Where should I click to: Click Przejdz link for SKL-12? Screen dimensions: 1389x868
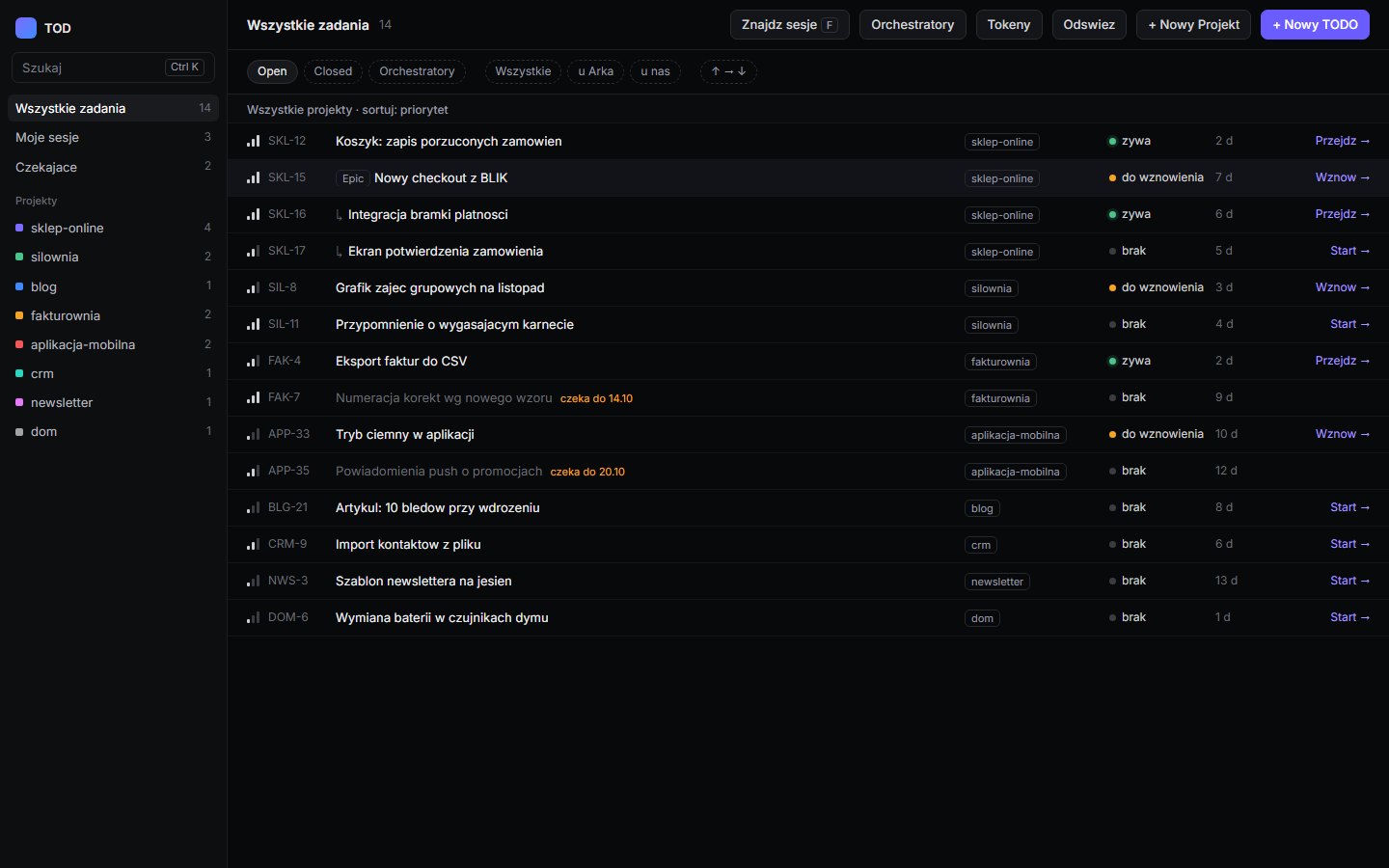click(x=1342, y=141)
